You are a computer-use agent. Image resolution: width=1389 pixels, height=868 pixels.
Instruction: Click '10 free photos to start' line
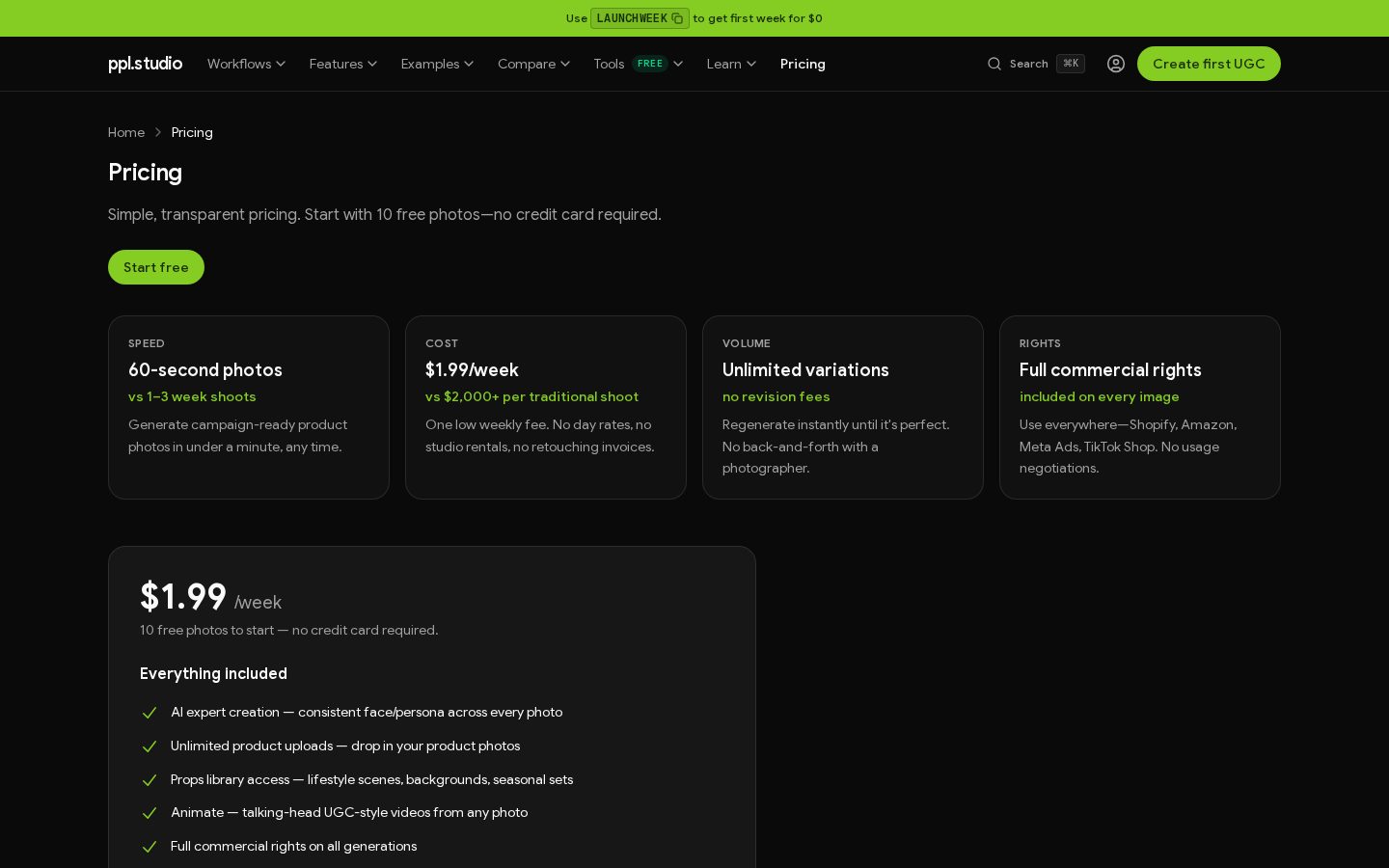(x=288, y=630)
